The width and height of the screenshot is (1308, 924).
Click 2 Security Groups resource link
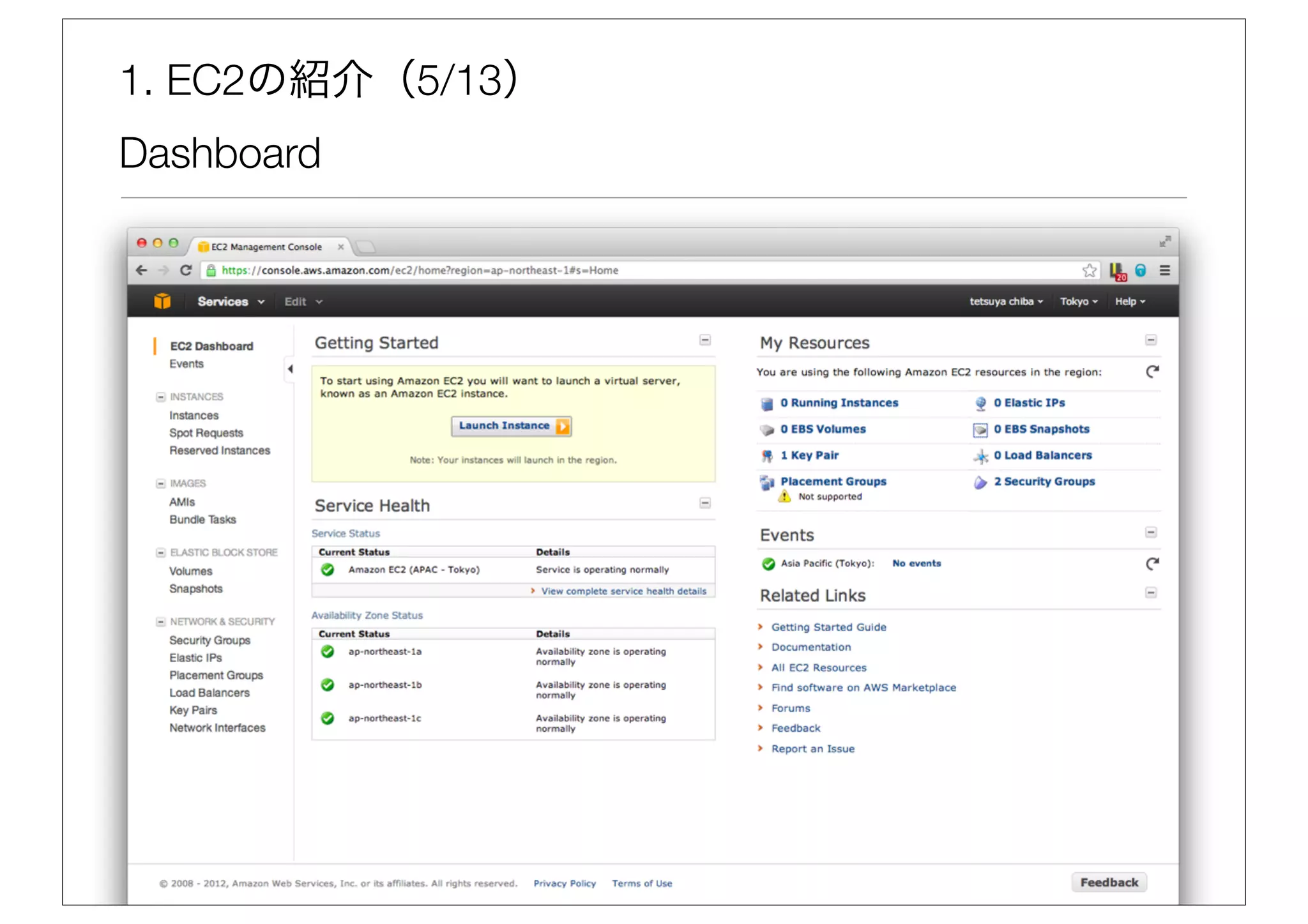coord(1044,482)
